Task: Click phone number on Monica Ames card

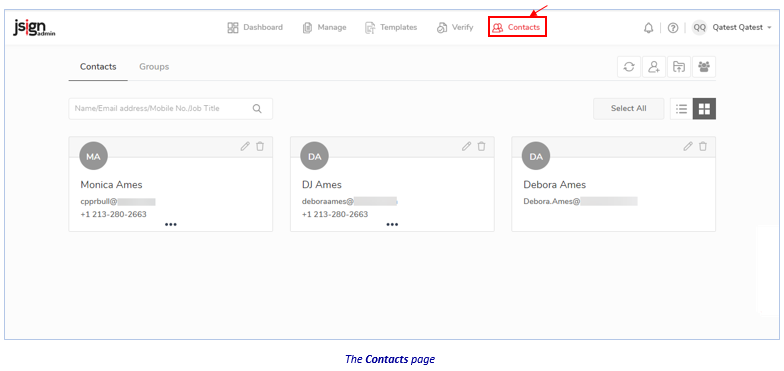Action: click(x=114, y=214)
